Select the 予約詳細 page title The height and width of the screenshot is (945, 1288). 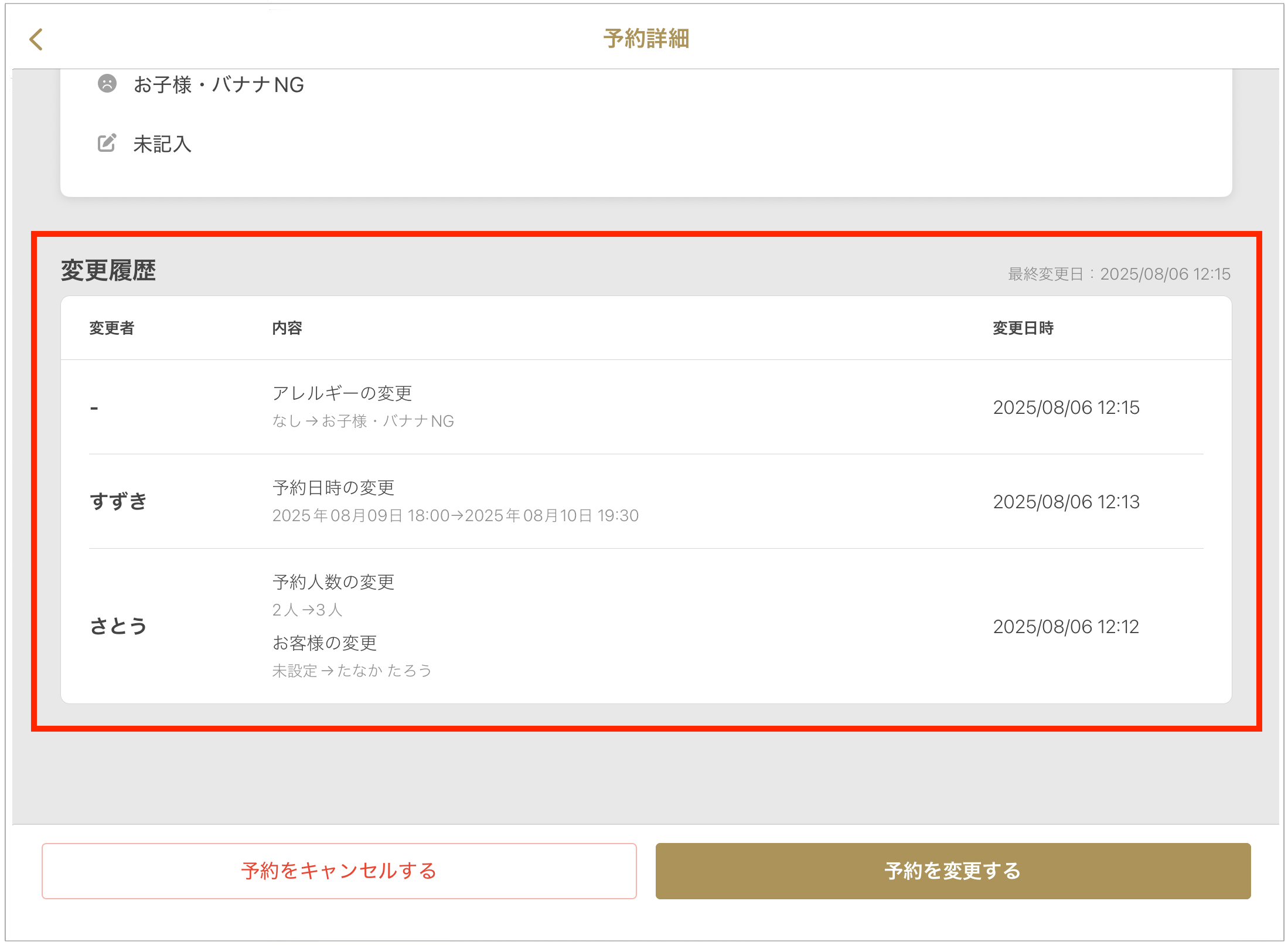[x=646, y=39]
